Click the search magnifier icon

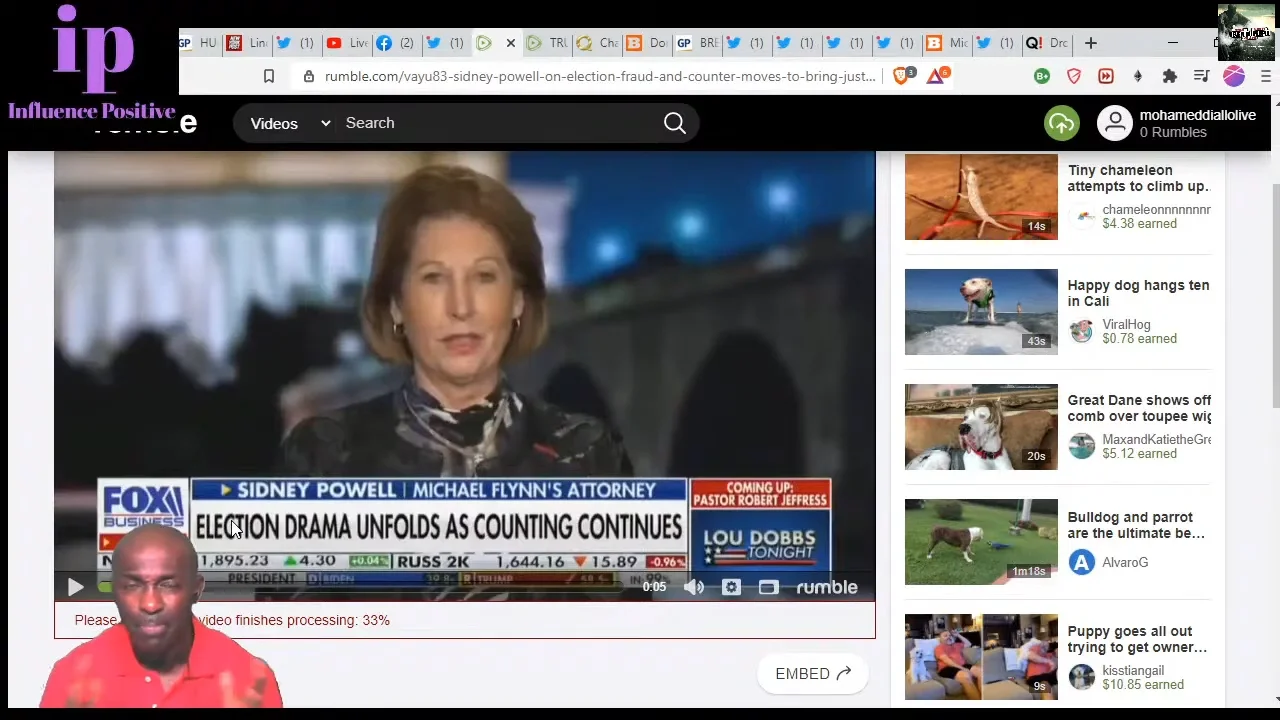675,123
